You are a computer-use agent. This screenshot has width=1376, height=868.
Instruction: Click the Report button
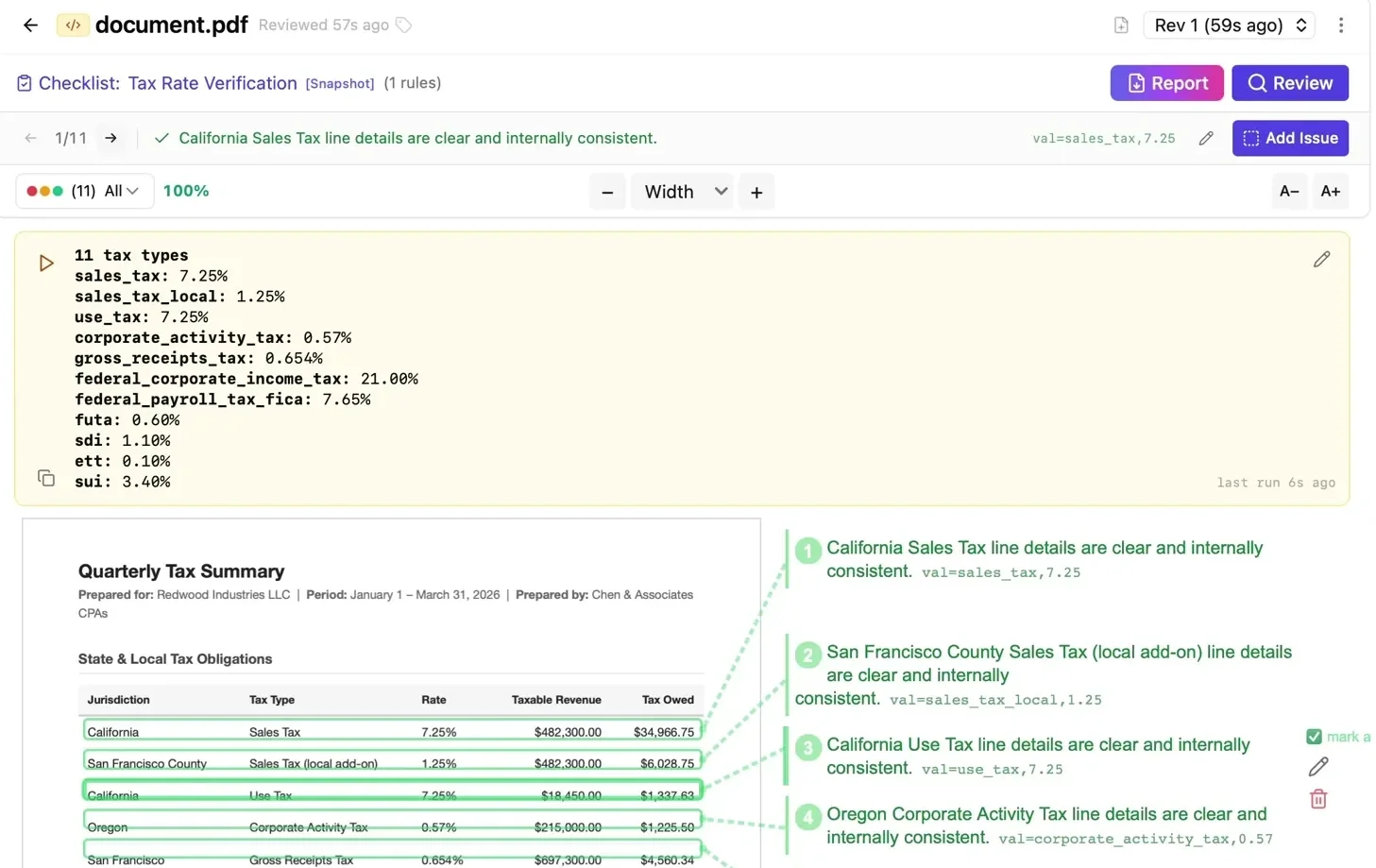(x=1166, y=83)
